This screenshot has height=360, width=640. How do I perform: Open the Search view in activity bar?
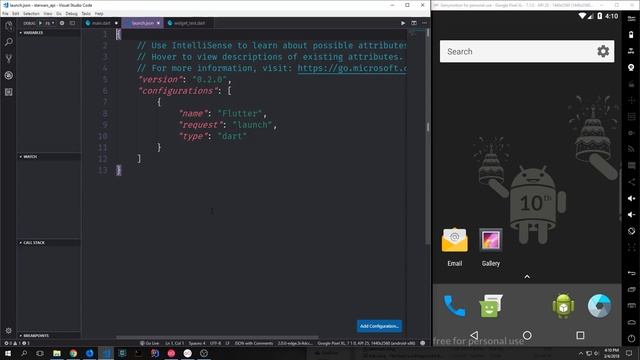coord(9,42)
